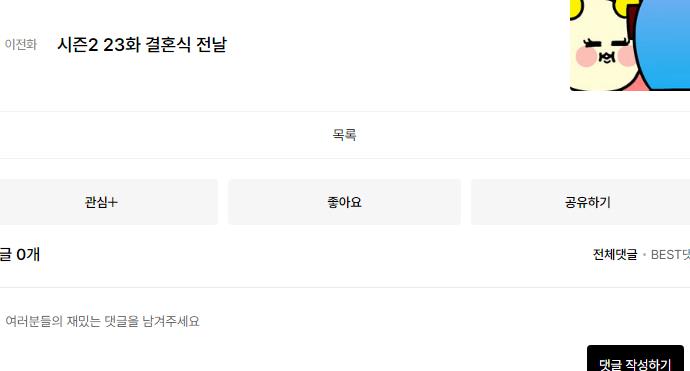The height and width of the screenshot is (371, 690).
Task: Like this episode with 좋아요
Action: tap(345, 202)
